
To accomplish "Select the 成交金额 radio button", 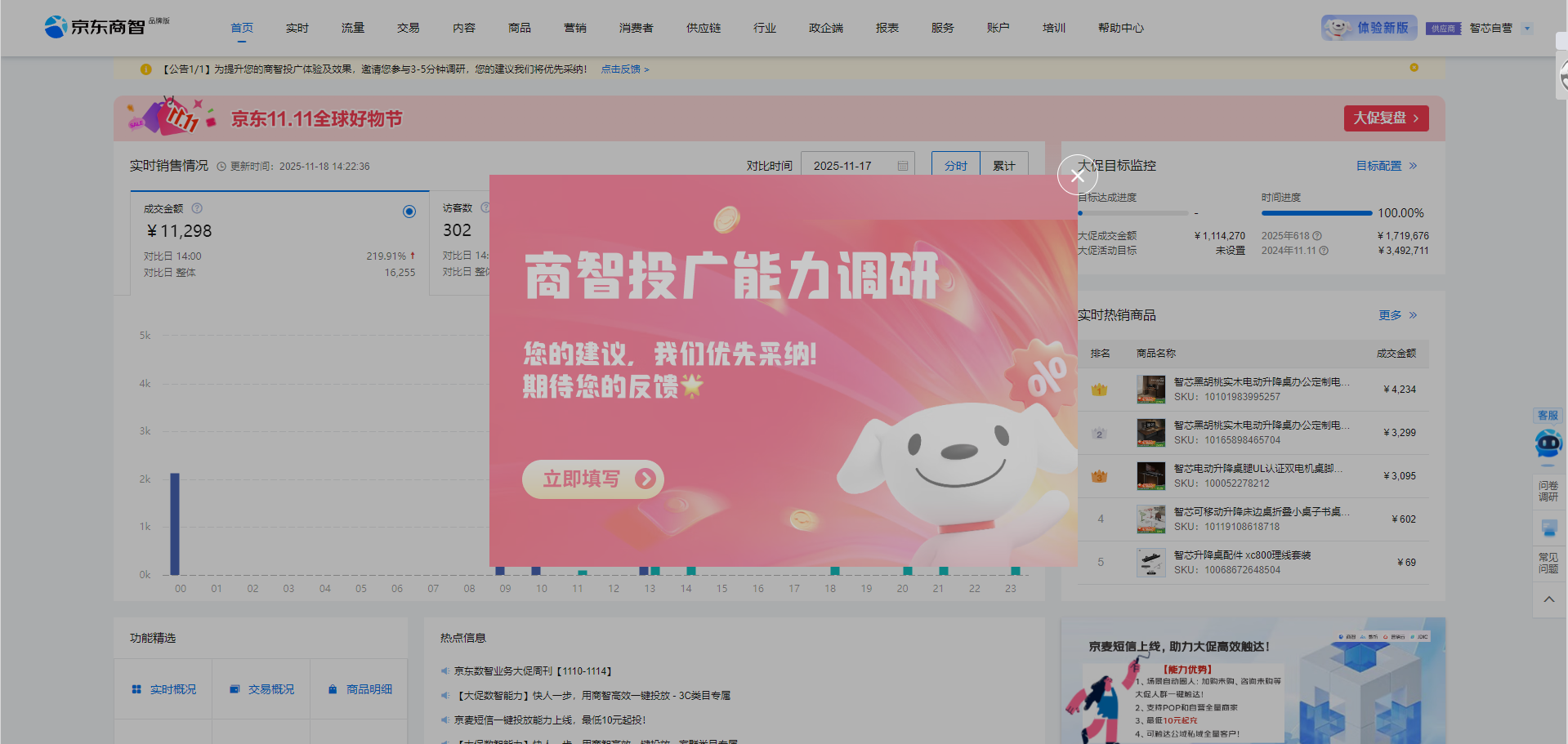I will 409,212.
